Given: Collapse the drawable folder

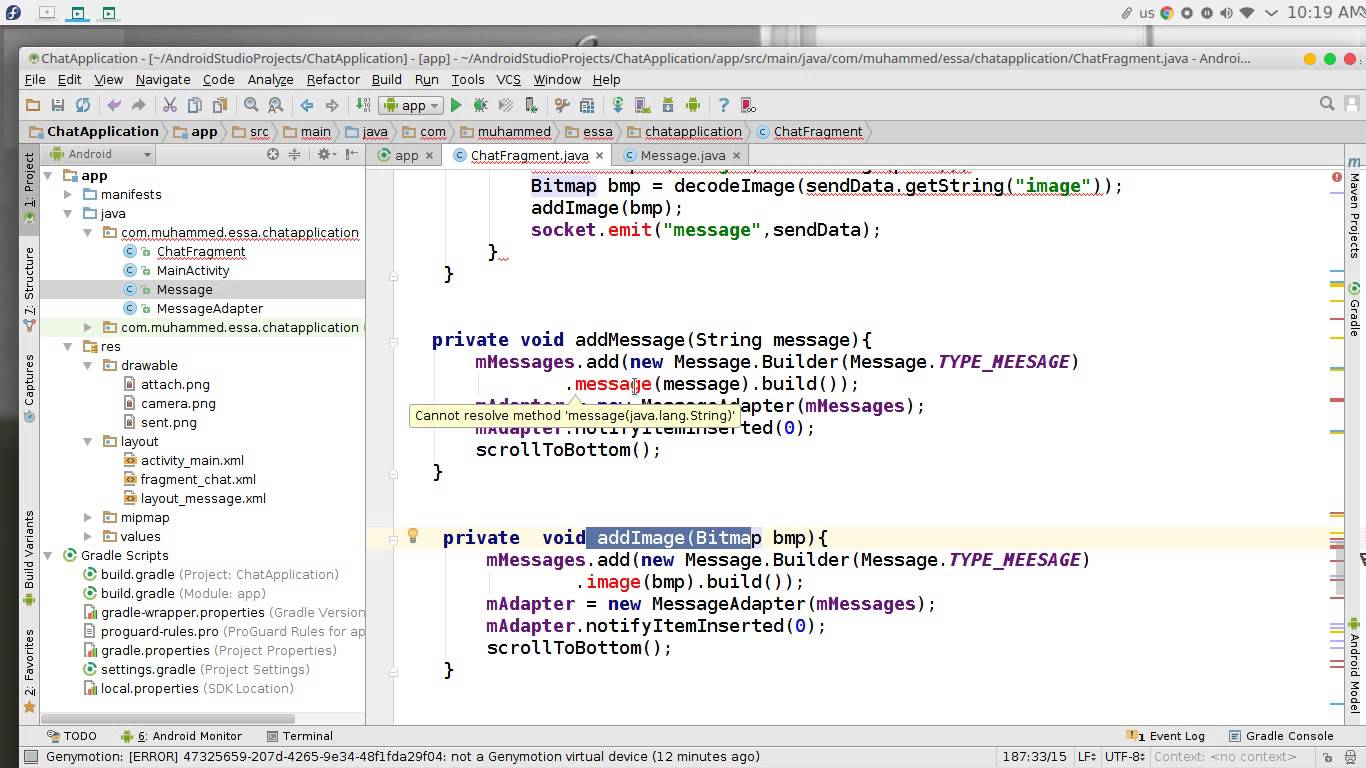Looking at the screenshot, I should point(89,365).
